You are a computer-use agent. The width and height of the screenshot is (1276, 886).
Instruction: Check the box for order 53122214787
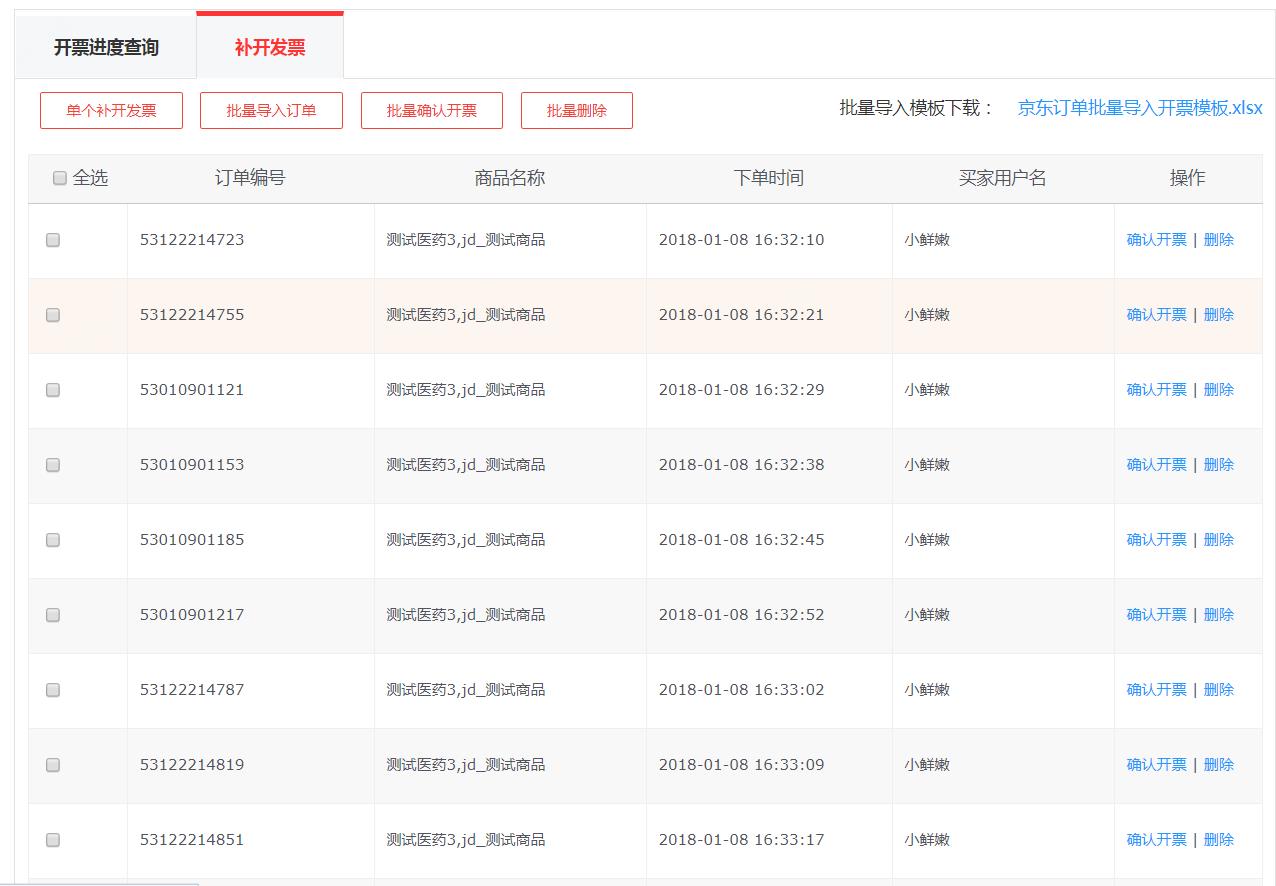(53, 690)
